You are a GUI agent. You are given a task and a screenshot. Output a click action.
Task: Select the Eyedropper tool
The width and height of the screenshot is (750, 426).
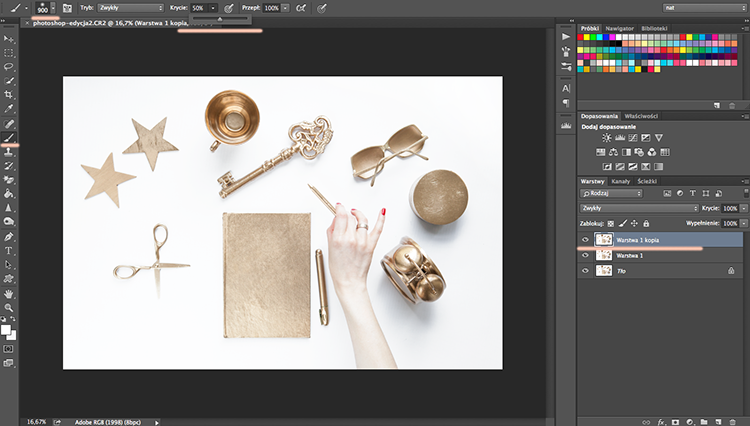coord(9,109)
